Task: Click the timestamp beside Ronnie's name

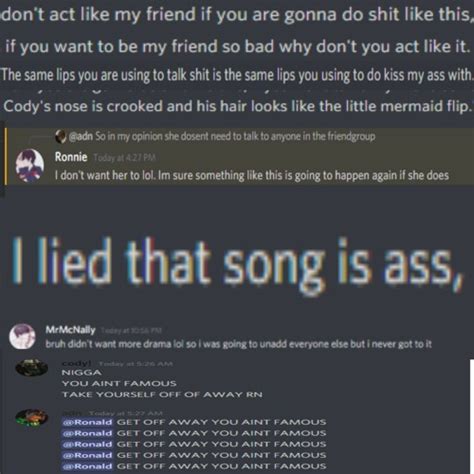Action: (x=124, y=157)
